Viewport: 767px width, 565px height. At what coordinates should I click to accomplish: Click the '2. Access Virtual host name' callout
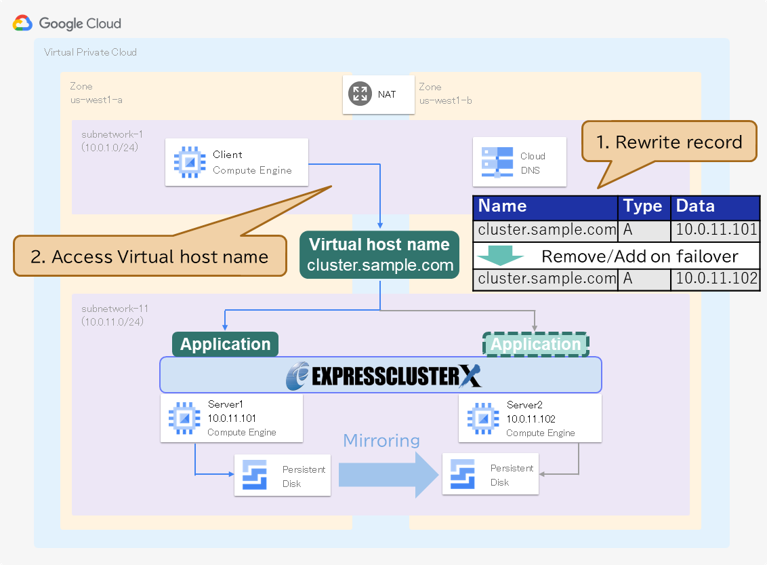coord(150,256)
